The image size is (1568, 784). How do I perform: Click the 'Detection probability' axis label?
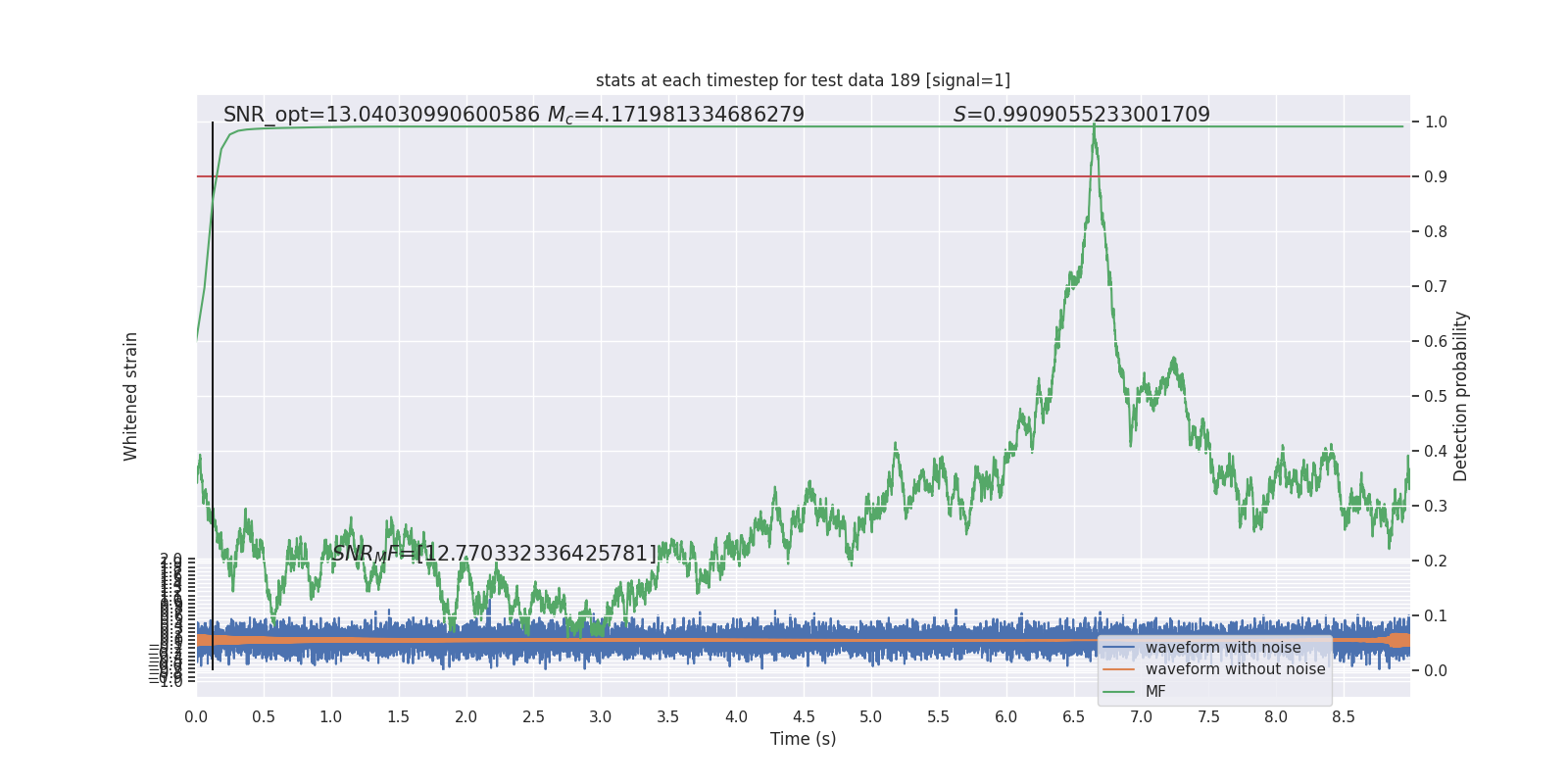click(x=1461, y=396)
